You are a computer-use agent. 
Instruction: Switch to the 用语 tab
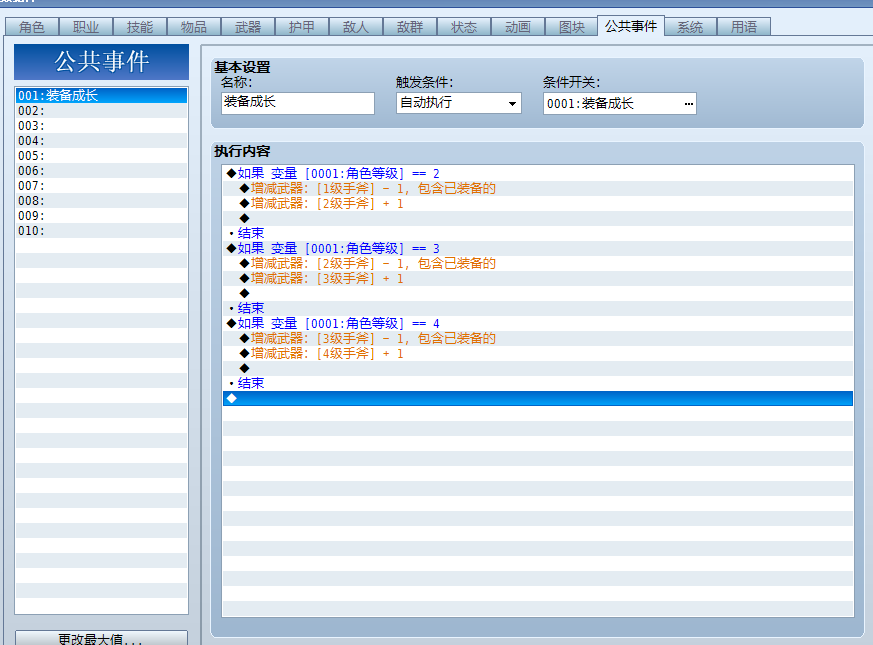coord(744,27)
